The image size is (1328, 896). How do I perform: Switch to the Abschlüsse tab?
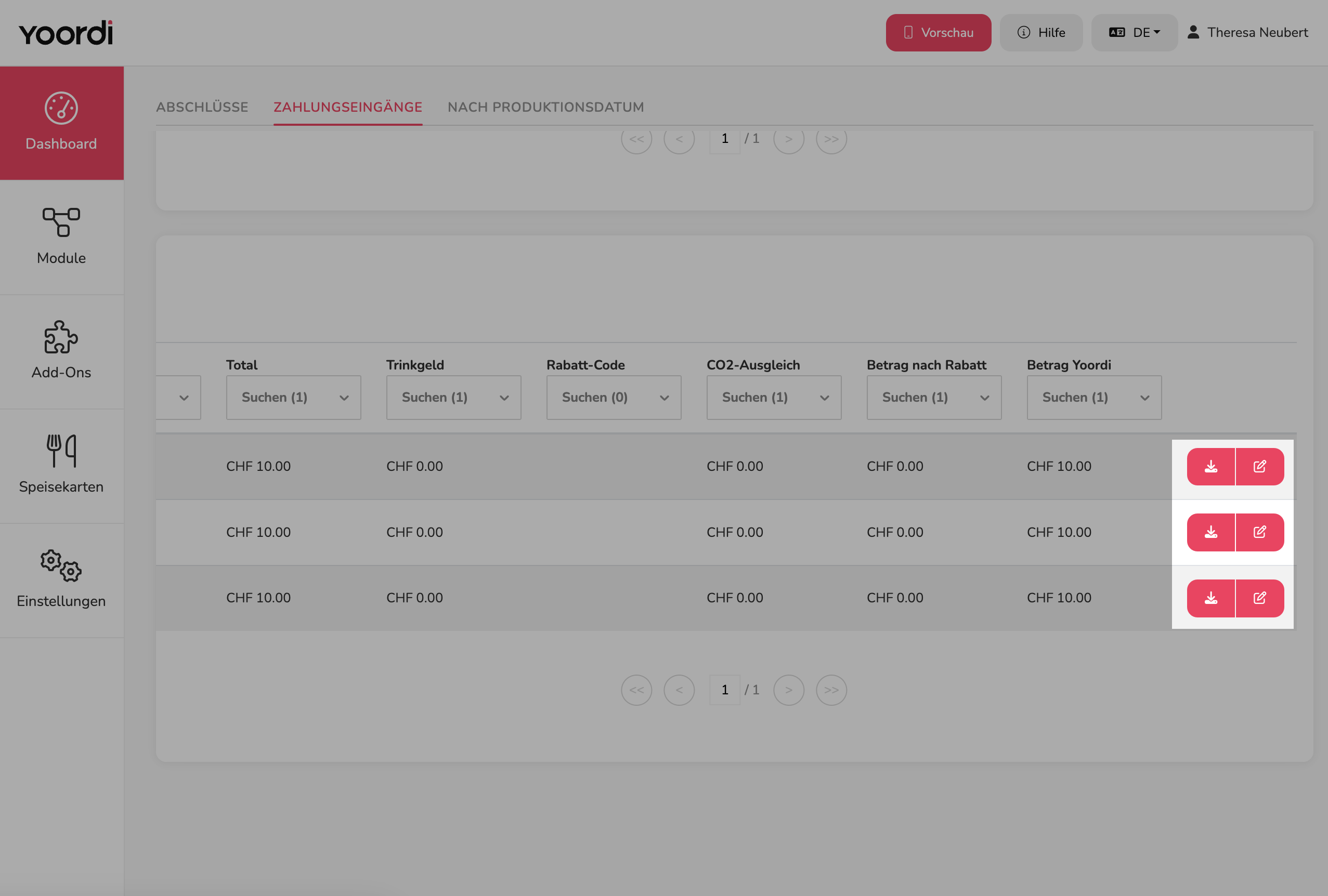[202, 108]
